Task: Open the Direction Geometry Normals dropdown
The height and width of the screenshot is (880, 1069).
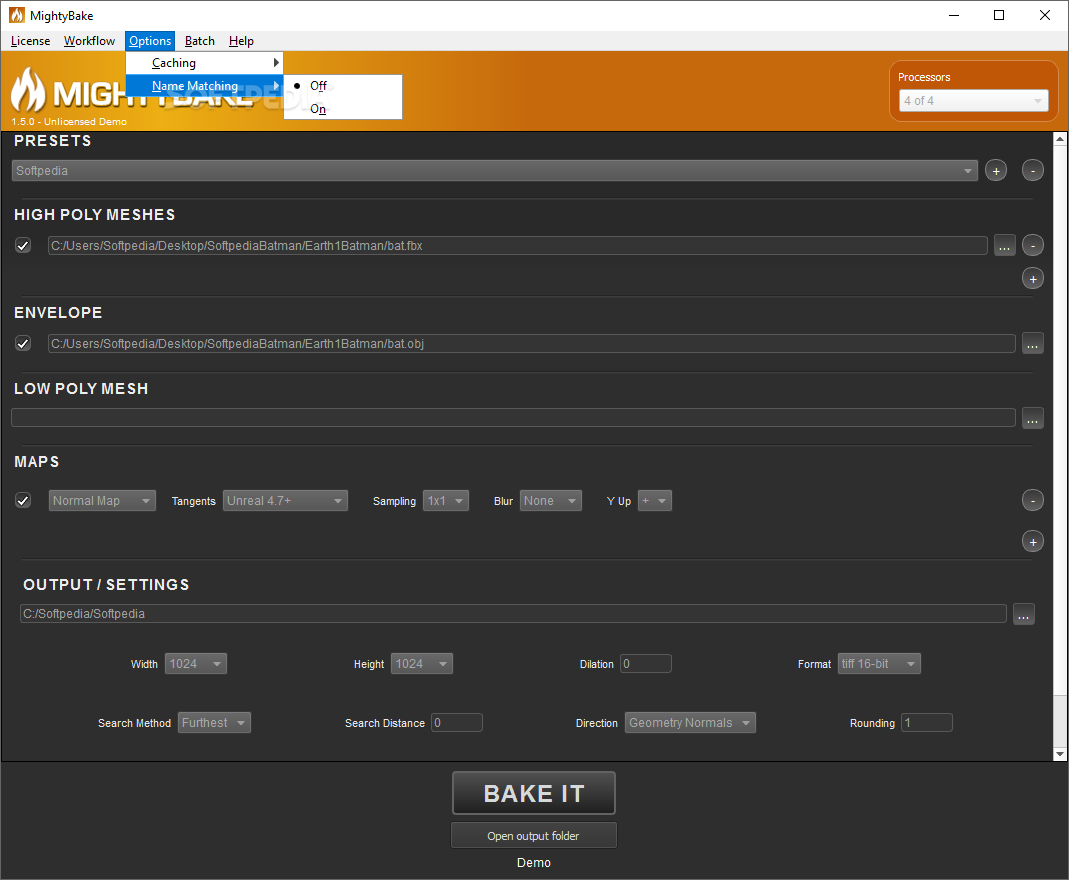Action: [690, 723]
